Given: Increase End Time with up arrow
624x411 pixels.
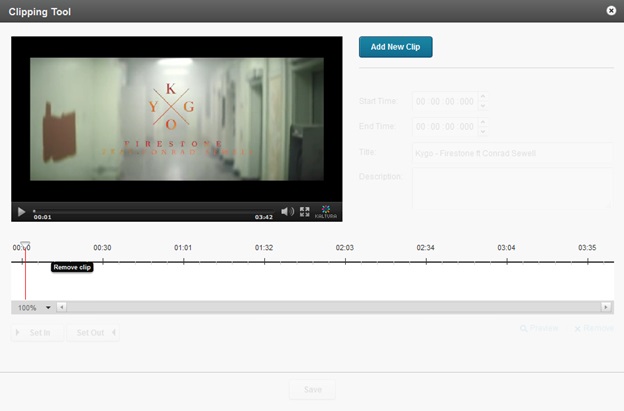Looking at the screenshot, I should (483, 122).
